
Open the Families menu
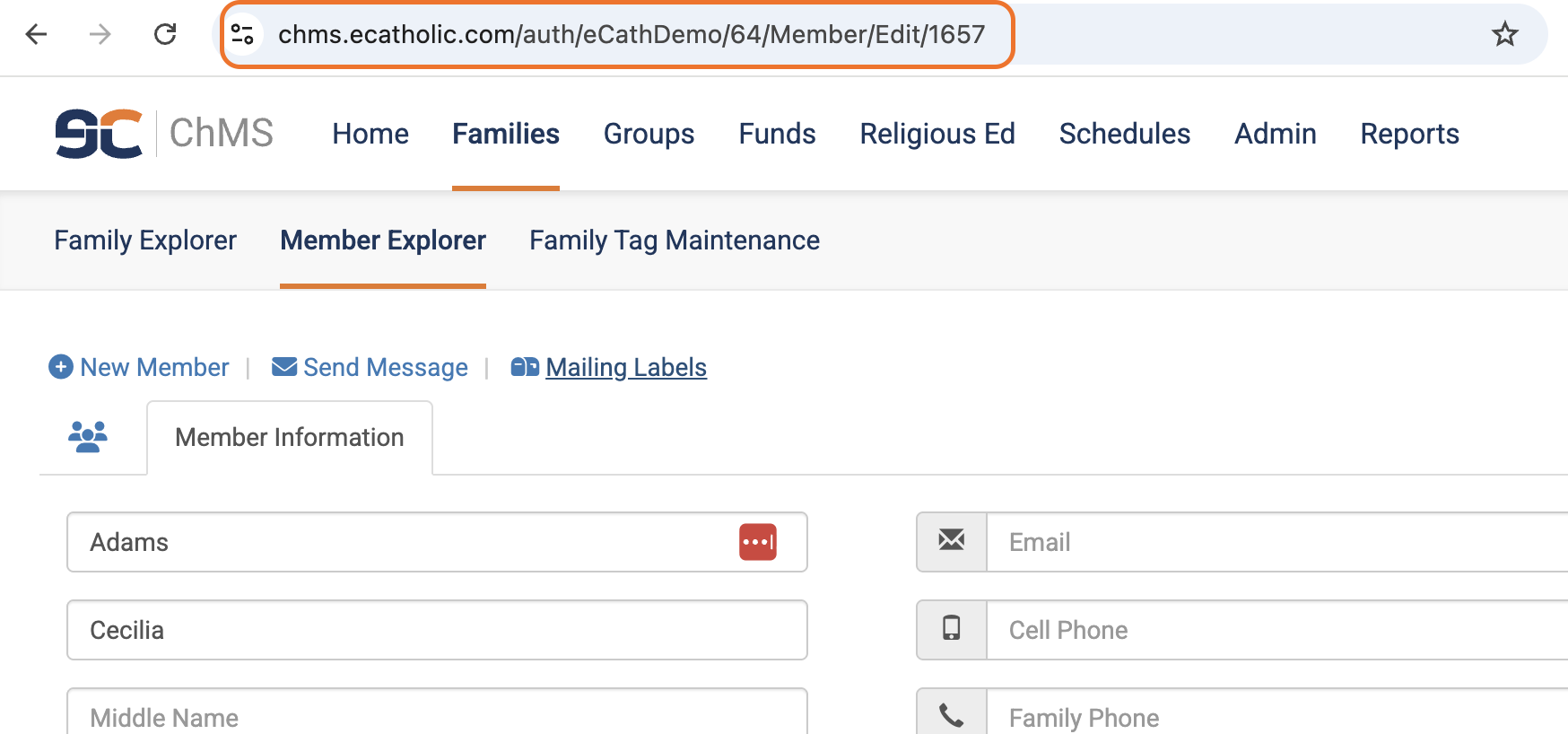click(x=506, y=134)
